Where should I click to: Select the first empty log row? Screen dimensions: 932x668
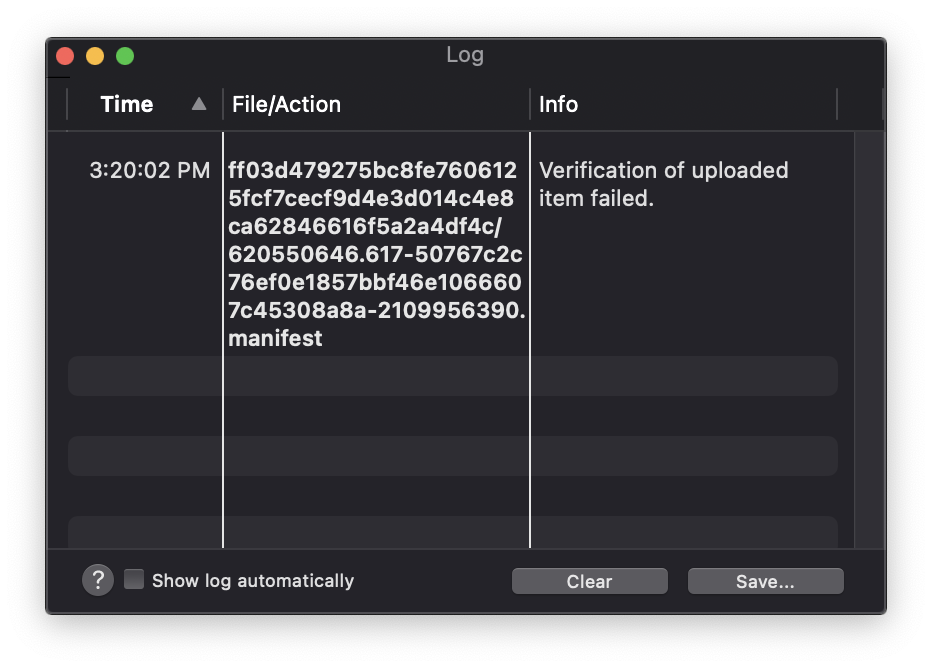(453, 376)
